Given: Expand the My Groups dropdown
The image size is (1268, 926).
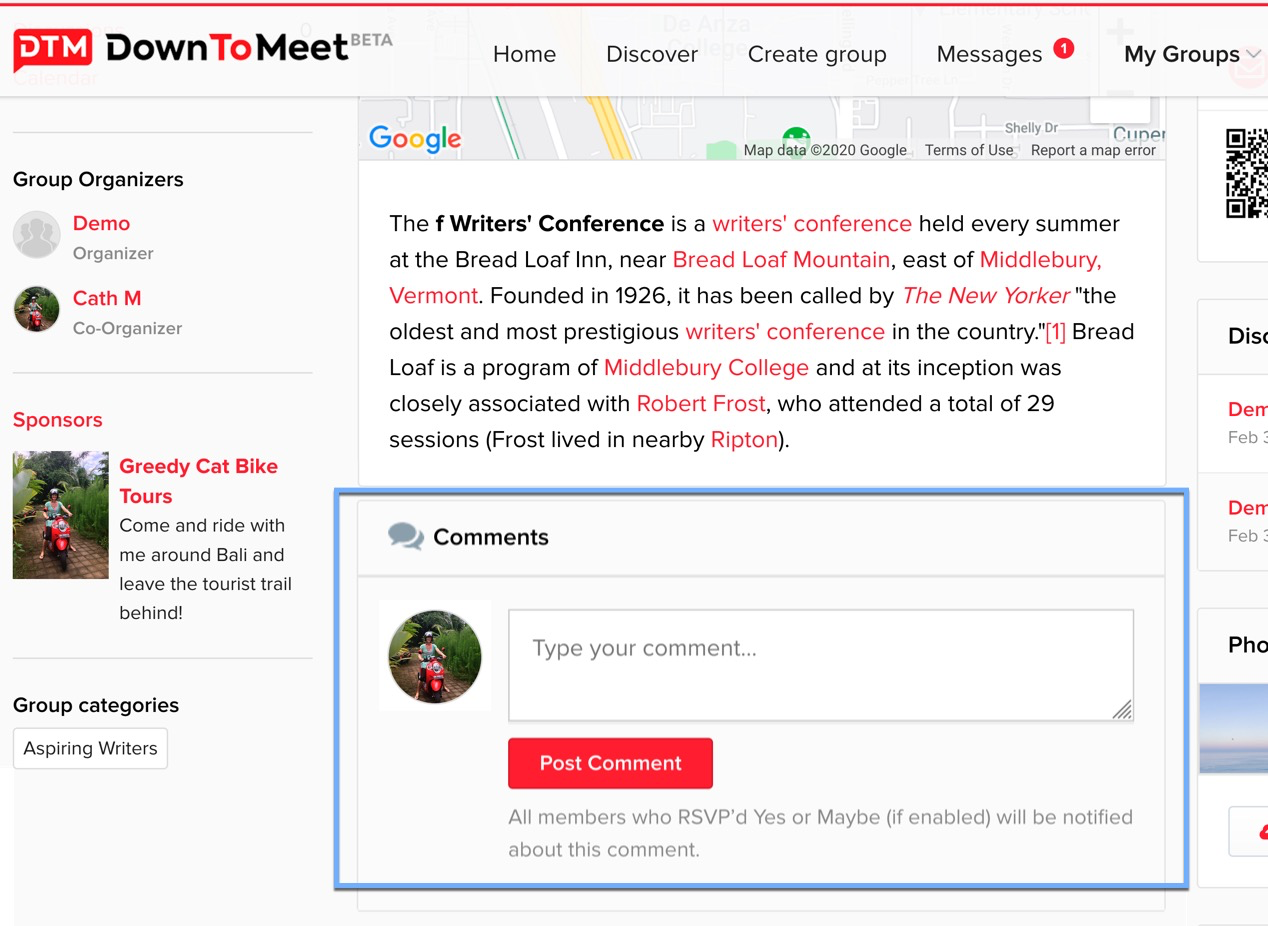Looking at the screenshot, I should tap(1192, 54).
